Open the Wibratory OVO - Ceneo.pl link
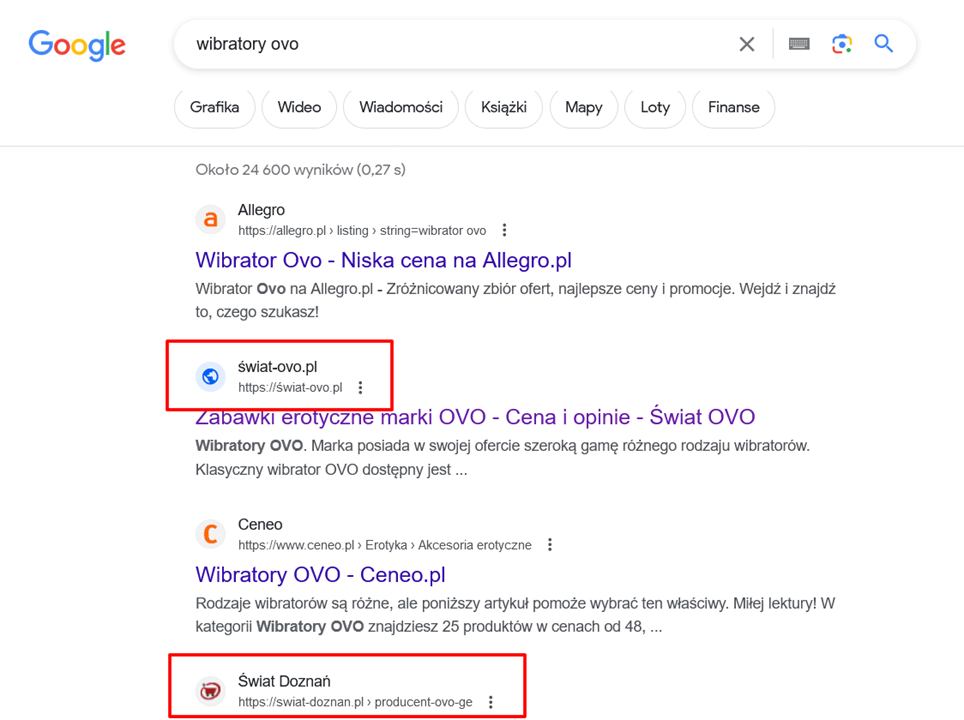The image size is (964, 720). pos(320,575)
